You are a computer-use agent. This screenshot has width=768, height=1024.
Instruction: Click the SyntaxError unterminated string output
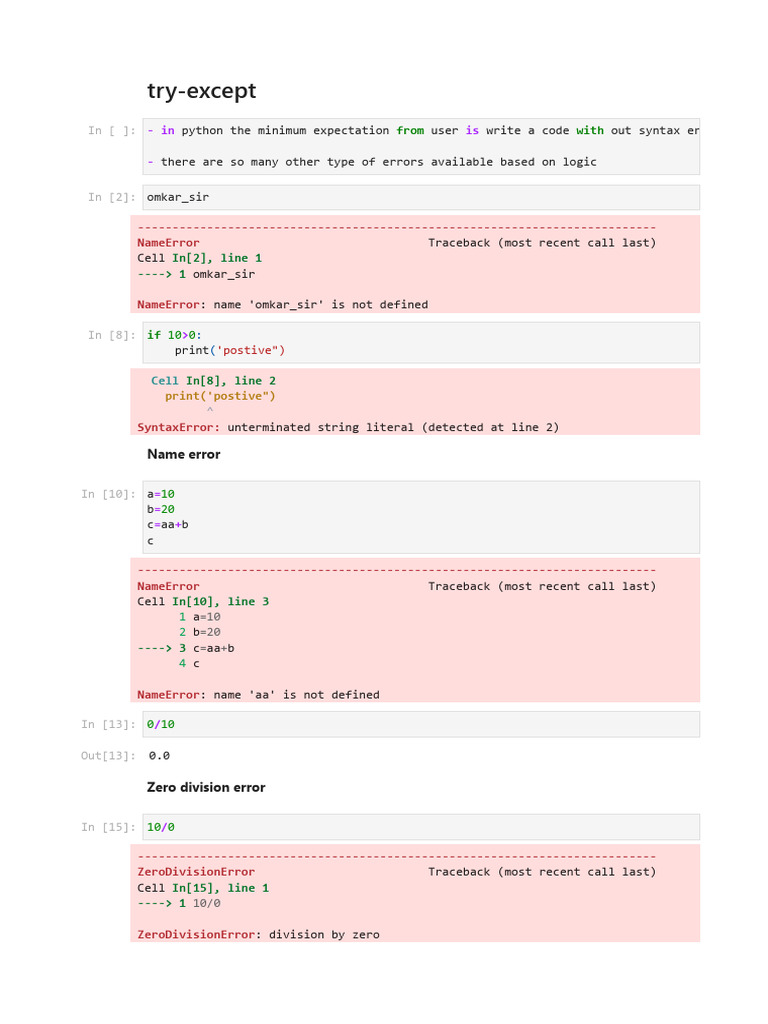coord(415,402)
